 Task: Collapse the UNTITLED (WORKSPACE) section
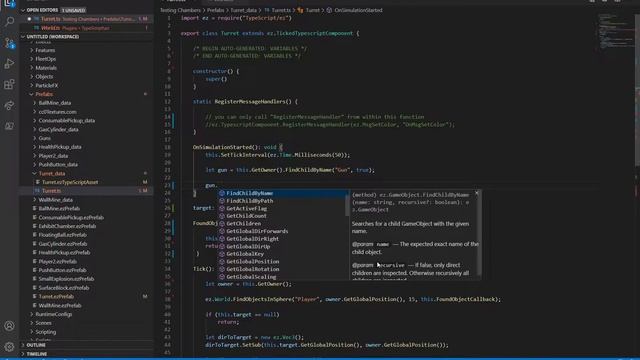pyautogui.click(x=53, y=37)
